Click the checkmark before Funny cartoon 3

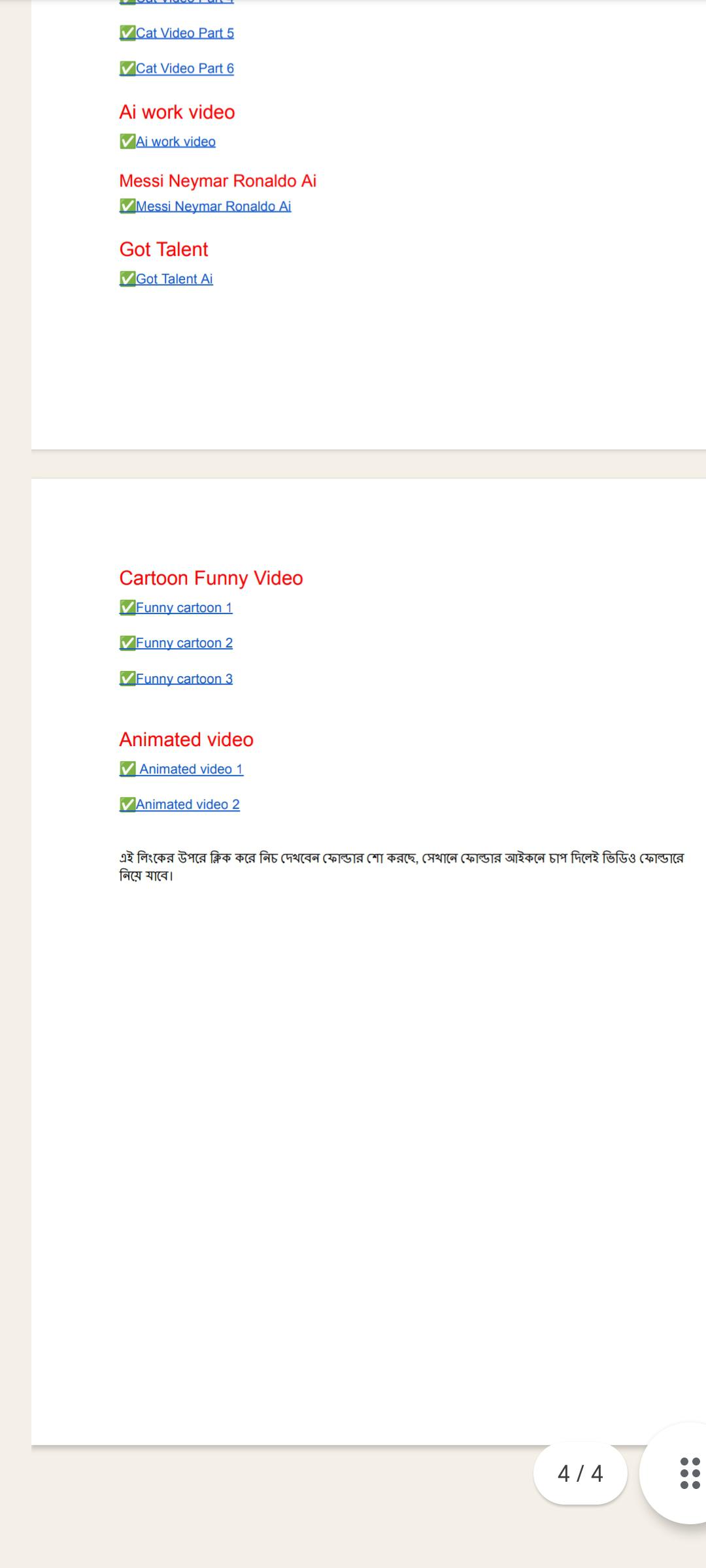pyautogui.click(x=127, y=679)
